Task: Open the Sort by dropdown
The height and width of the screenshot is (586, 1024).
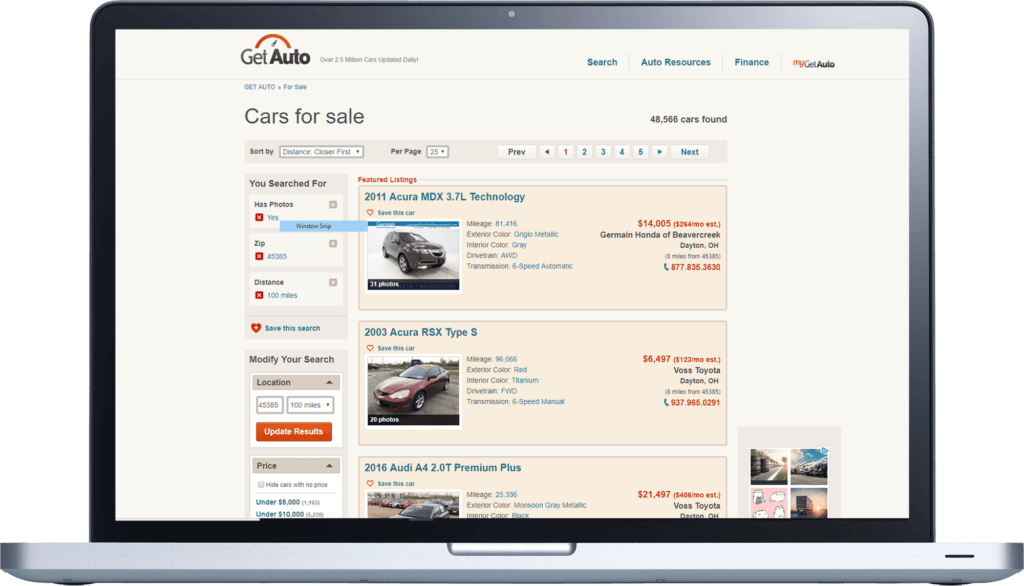Action: click(x=321, y=152)
